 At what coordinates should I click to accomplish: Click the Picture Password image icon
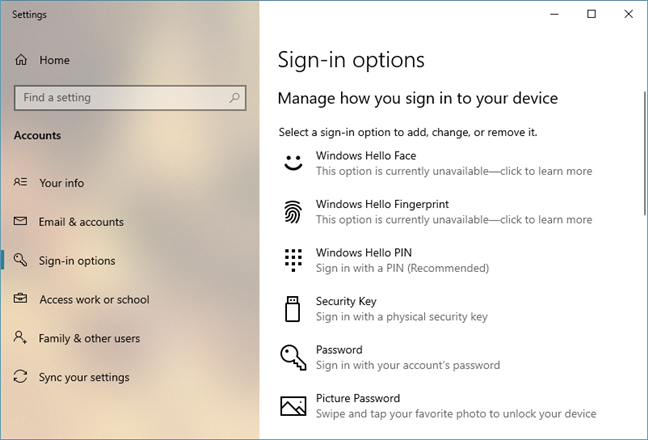click(293, 406)
